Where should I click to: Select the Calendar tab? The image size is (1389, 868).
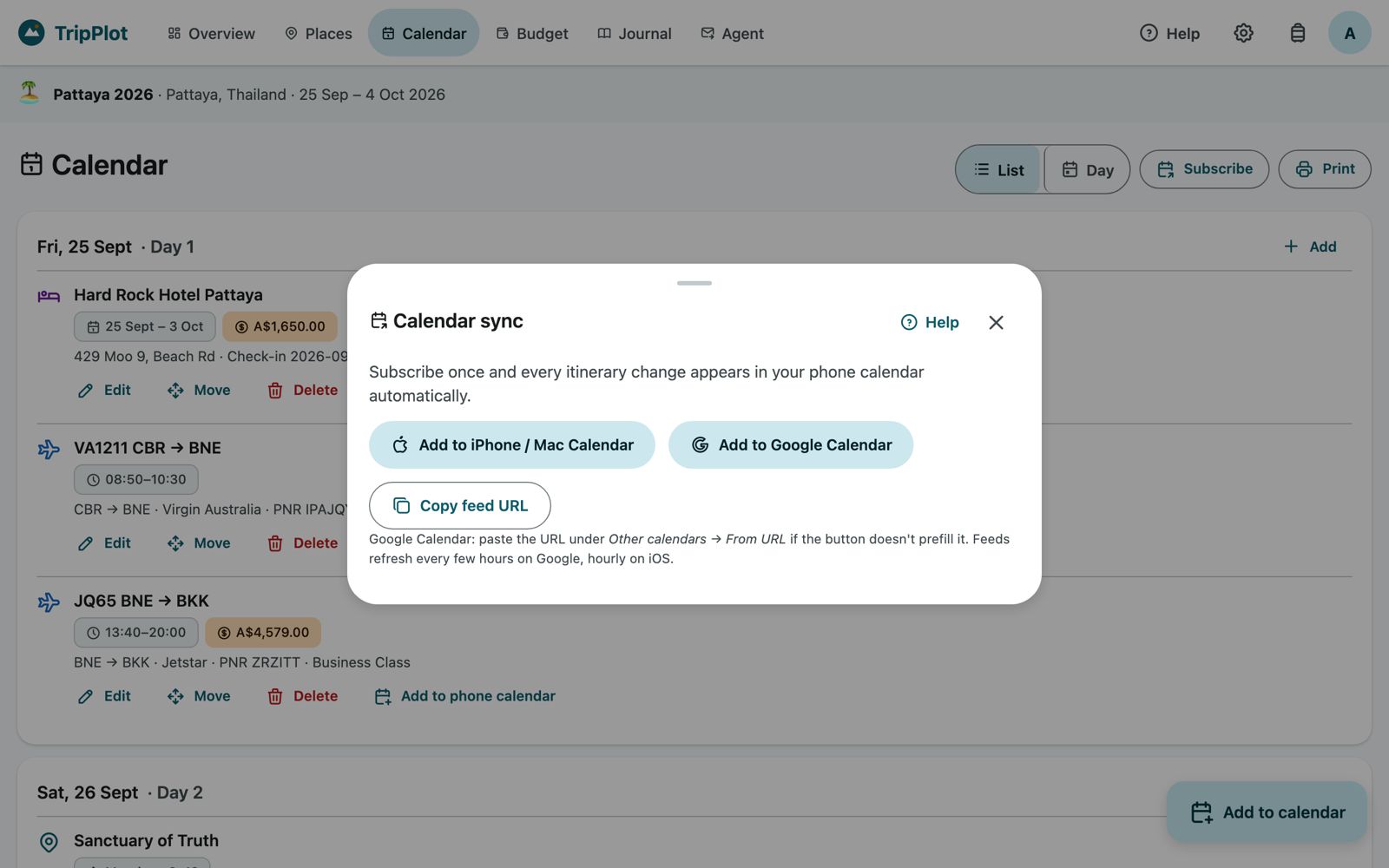[424, 33]
